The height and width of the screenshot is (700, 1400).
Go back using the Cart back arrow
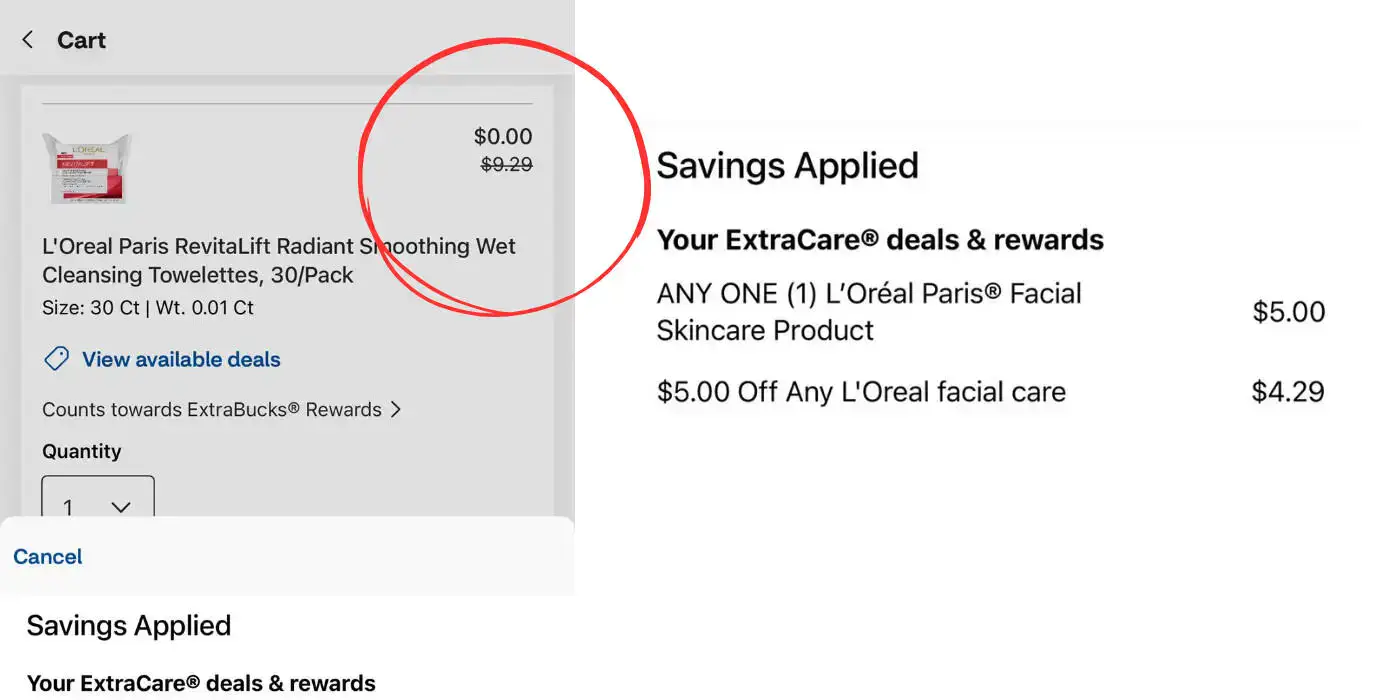click(28, 40)
